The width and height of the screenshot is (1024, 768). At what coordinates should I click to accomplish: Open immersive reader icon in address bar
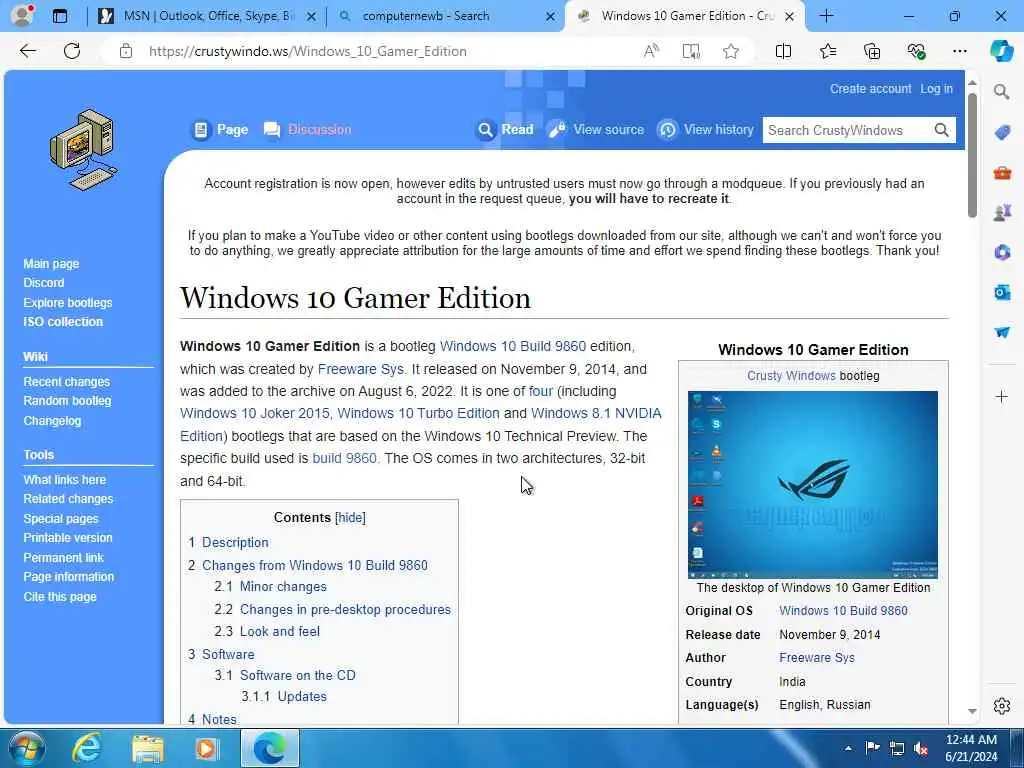(691, 51)
